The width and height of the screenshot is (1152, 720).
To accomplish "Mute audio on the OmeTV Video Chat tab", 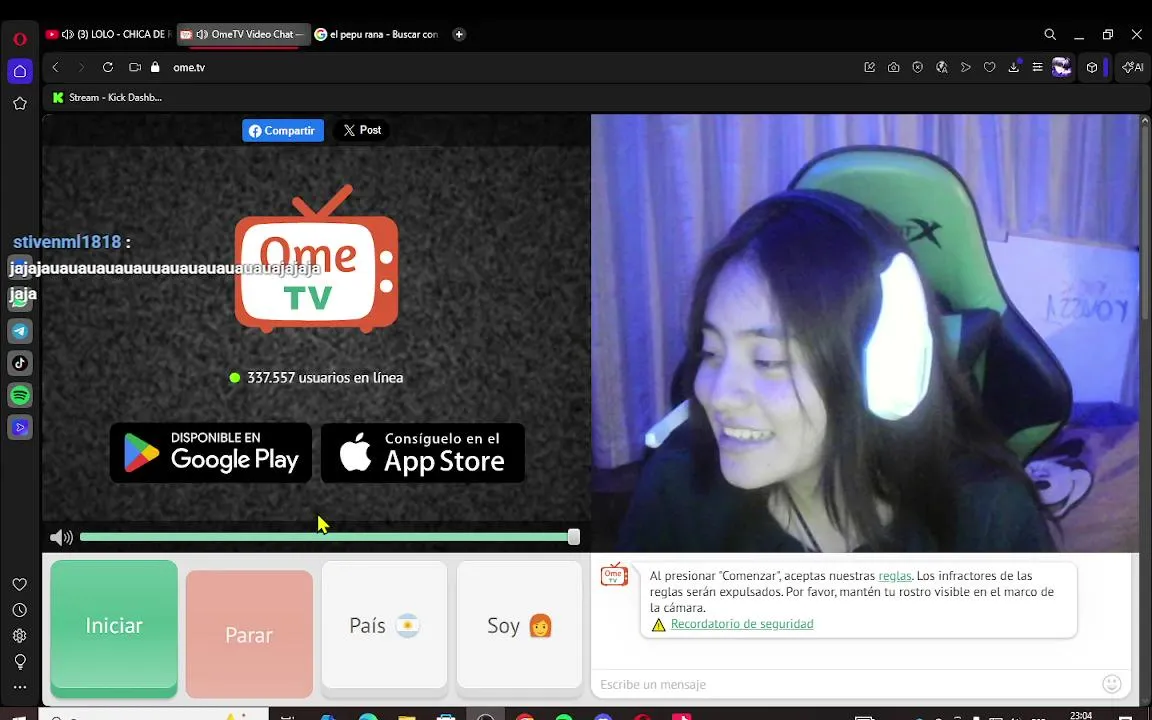I will (x=202, y=35).
